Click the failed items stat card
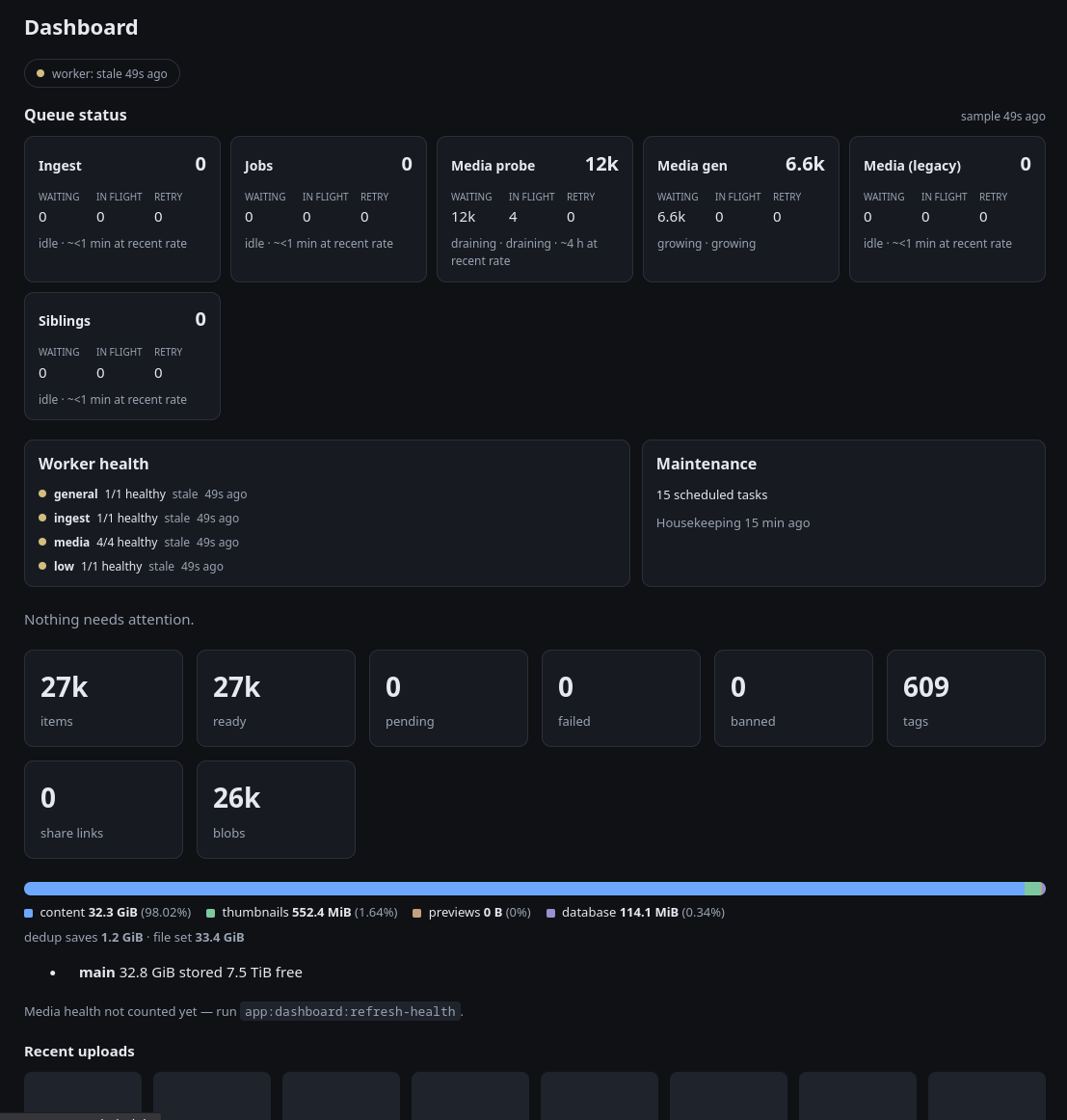This screenshot has width=1067, height=1120. (622, 699)
